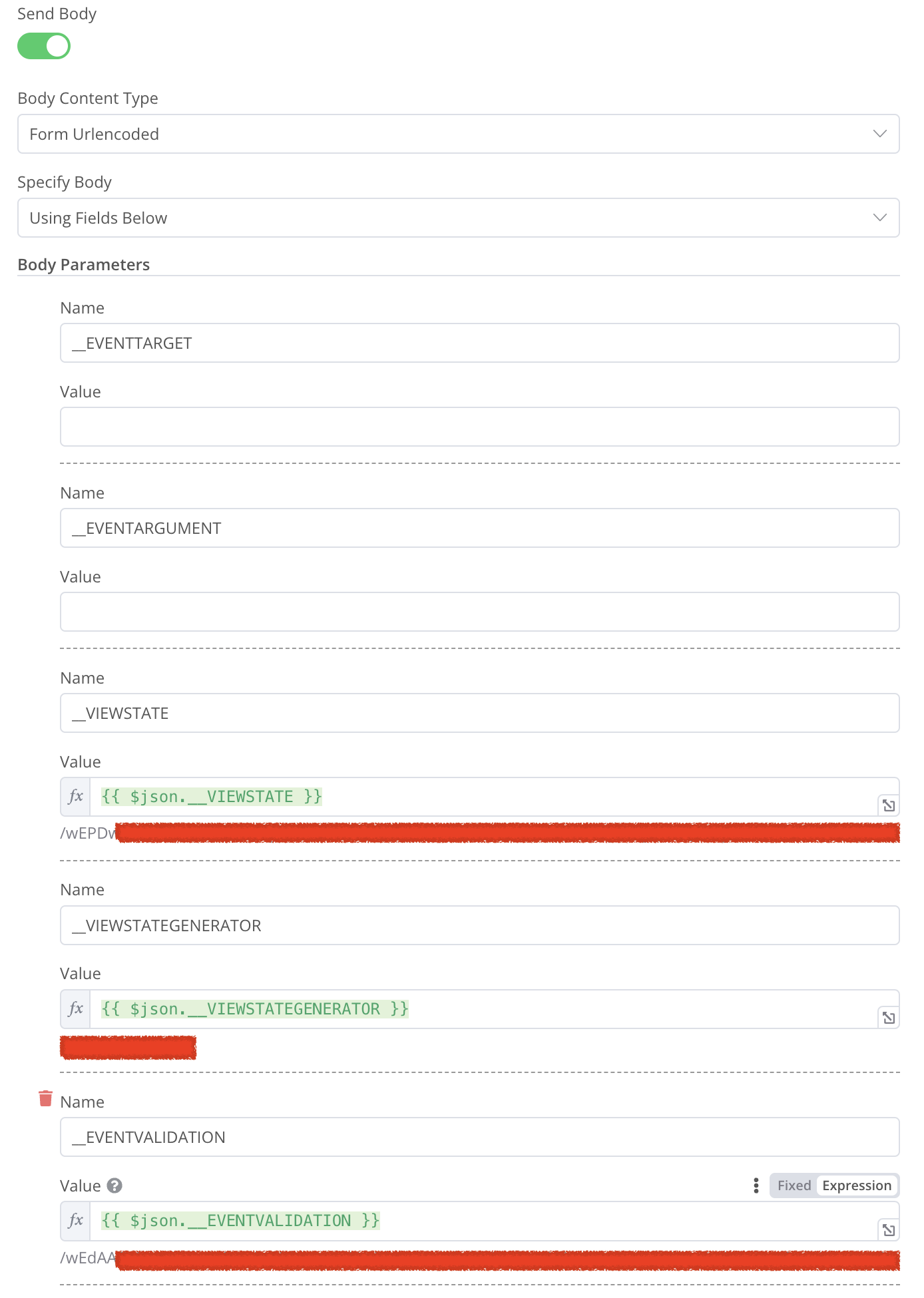
Task: Switch value mode to Expression
Action: click(x=856, y=1186)
